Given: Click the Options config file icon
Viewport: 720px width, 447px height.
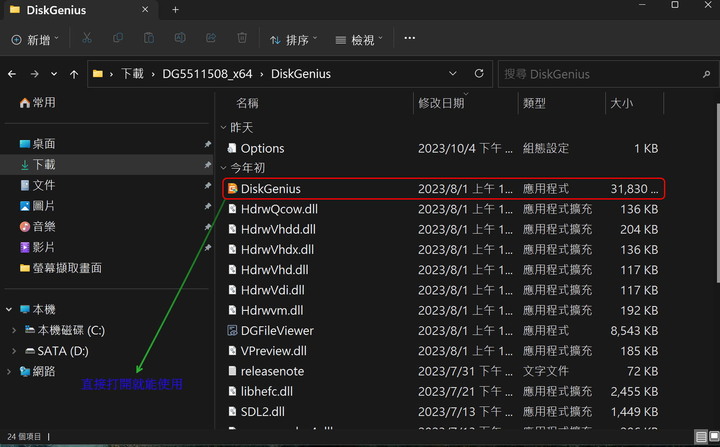Looking at the screenshot, I should pos(233,148).
